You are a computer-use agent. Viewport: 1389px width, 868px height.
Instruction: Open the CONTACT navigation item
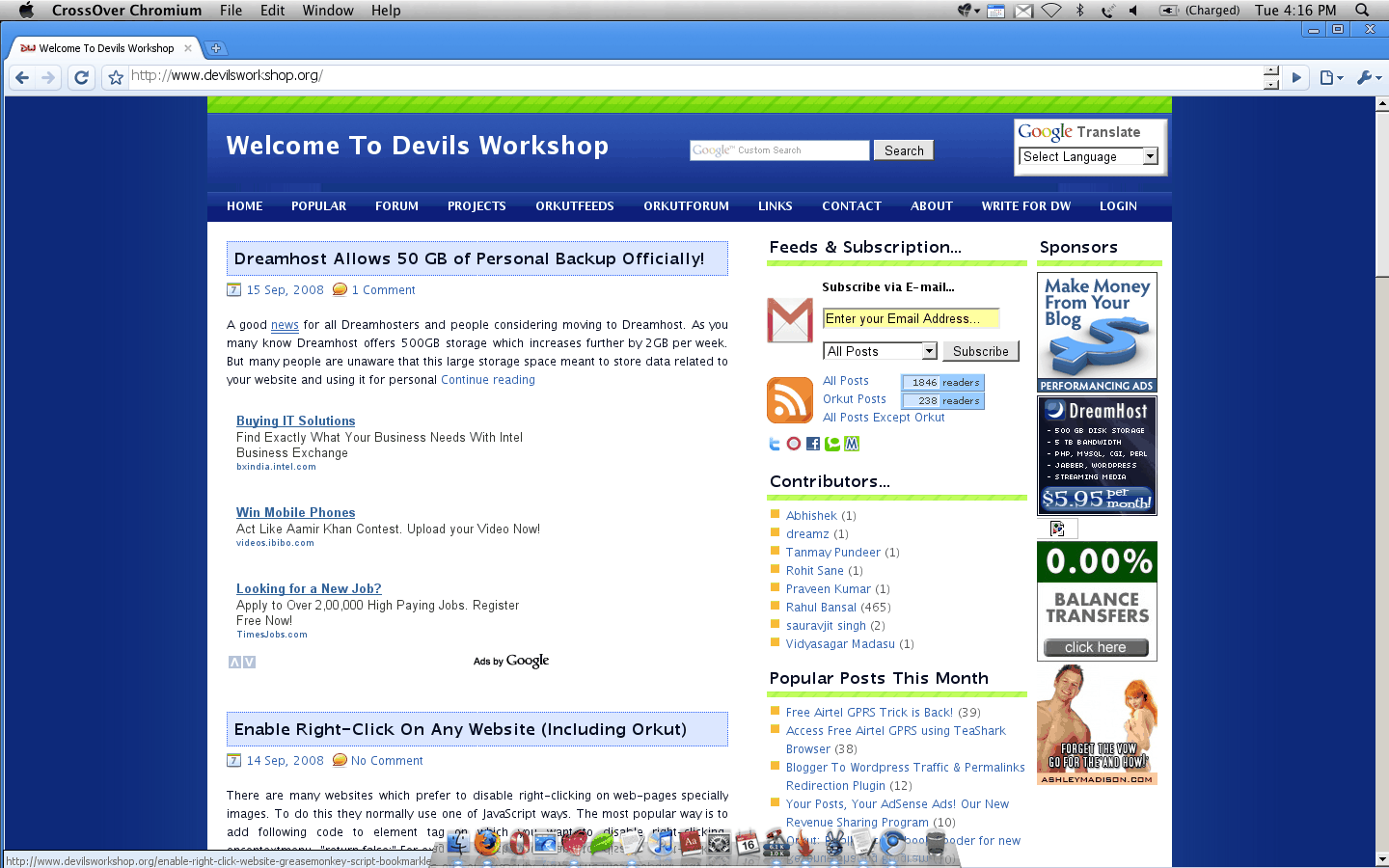[851, 206]
